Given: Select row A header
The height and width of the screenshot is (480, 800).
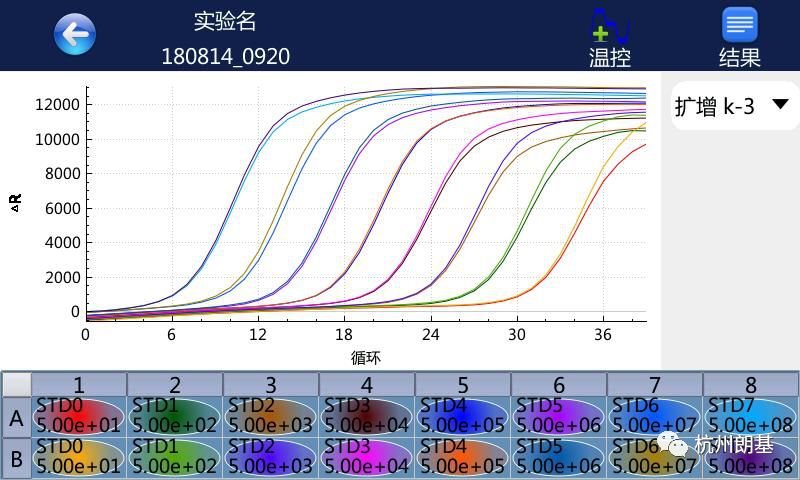Looking at the screenshot, I should pyautogui.click(x=16, y=417).
